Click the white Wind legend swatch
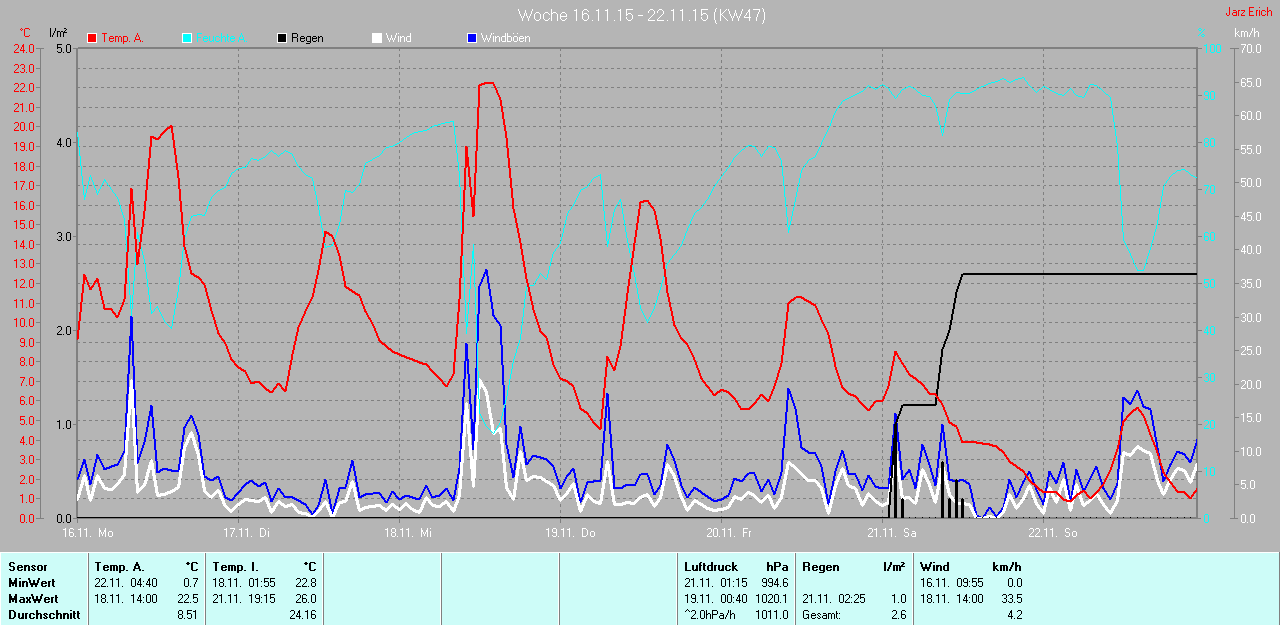Viewport: 1280px width, 625px height. 376,38
